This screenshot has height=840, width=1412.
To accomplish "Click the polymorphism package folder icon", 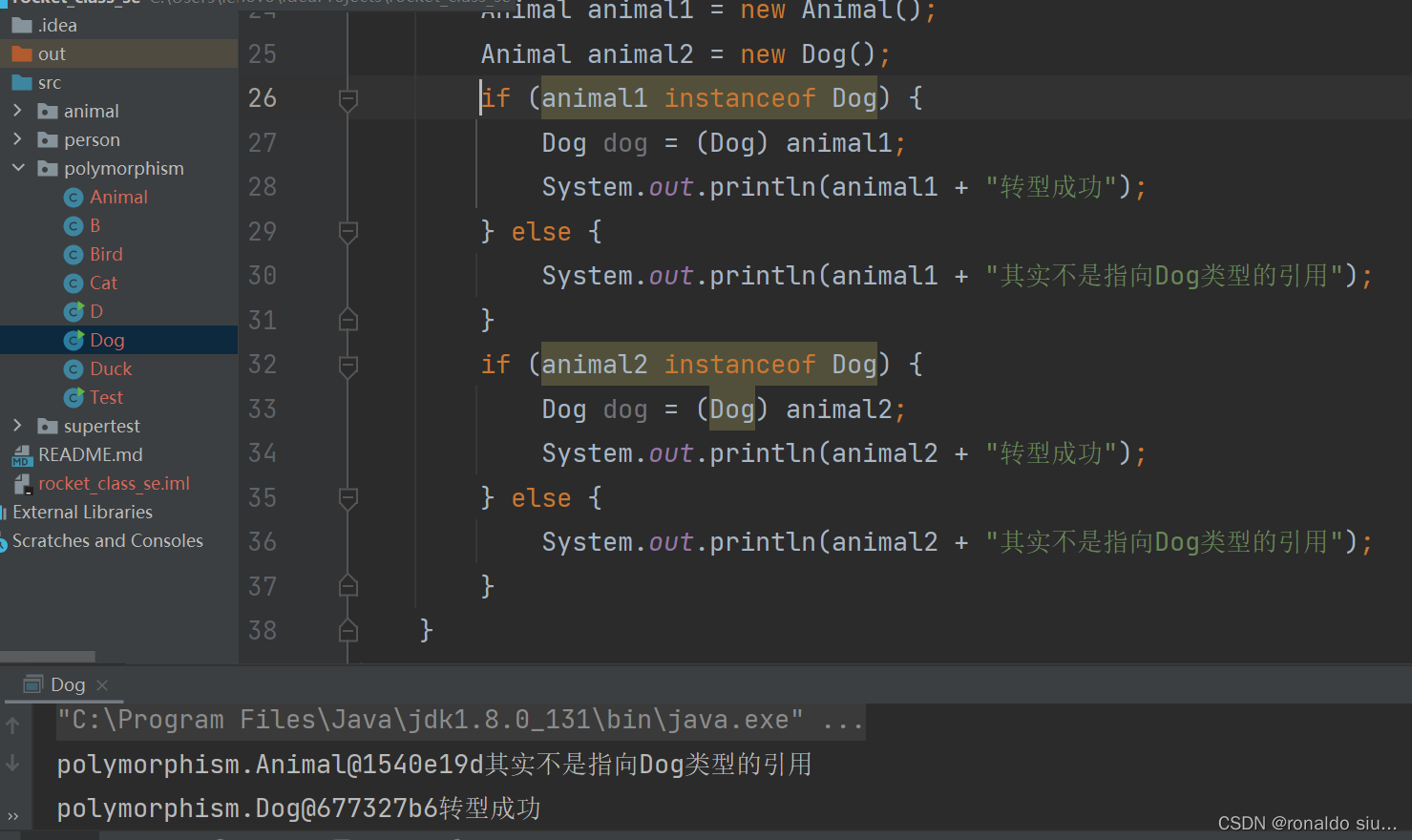I will (48, 169).
